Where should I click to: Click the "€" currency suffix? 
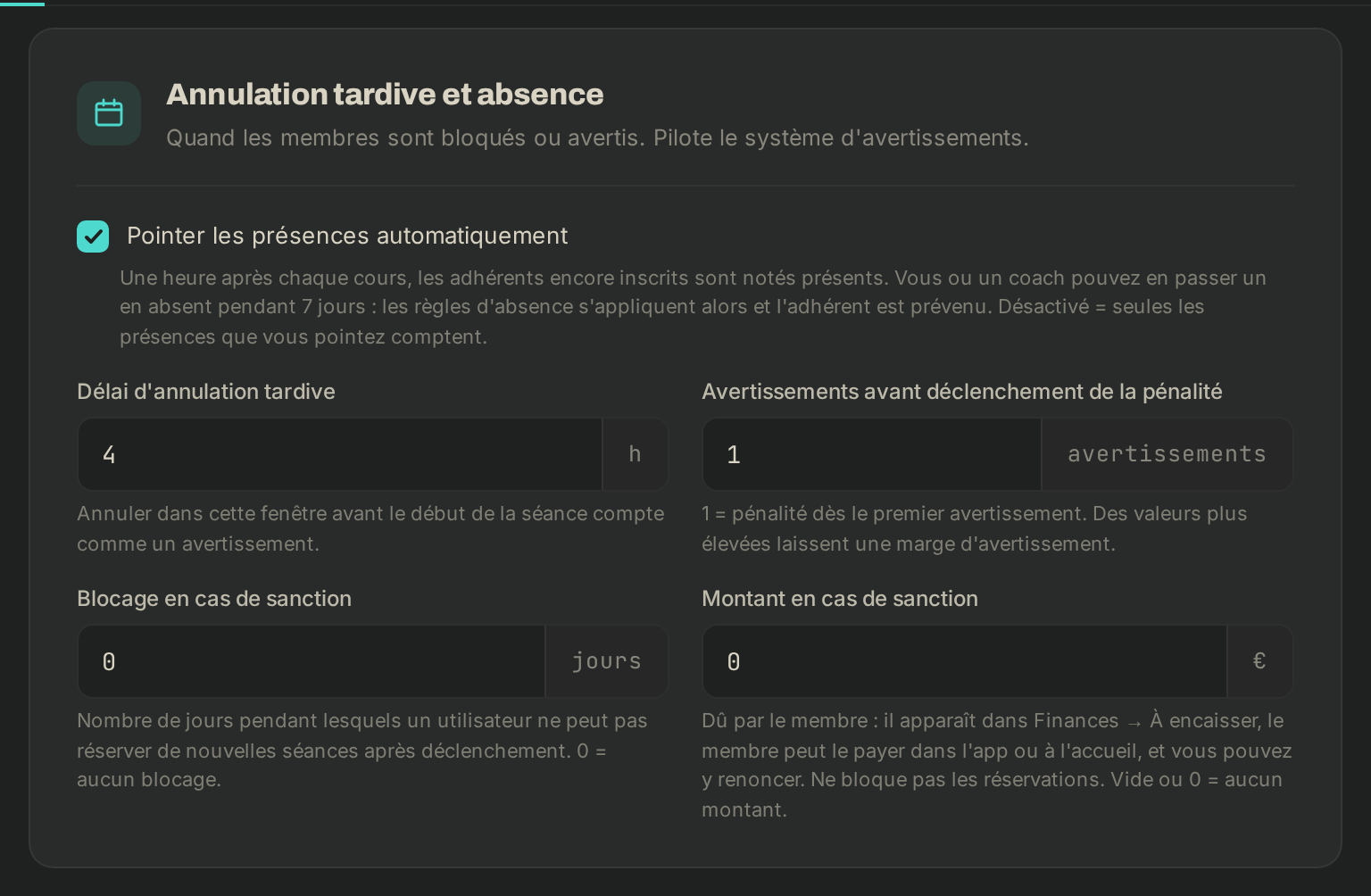(1259, 661)
